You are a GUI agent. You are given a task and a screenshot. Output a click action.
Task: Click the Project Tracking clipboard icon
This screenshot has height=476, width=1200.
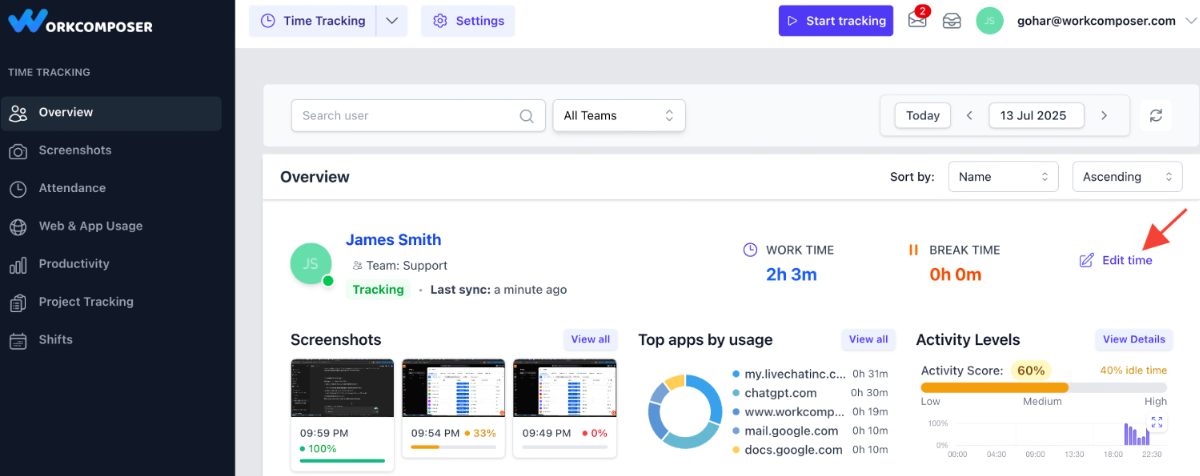click(x=18, y=303)
